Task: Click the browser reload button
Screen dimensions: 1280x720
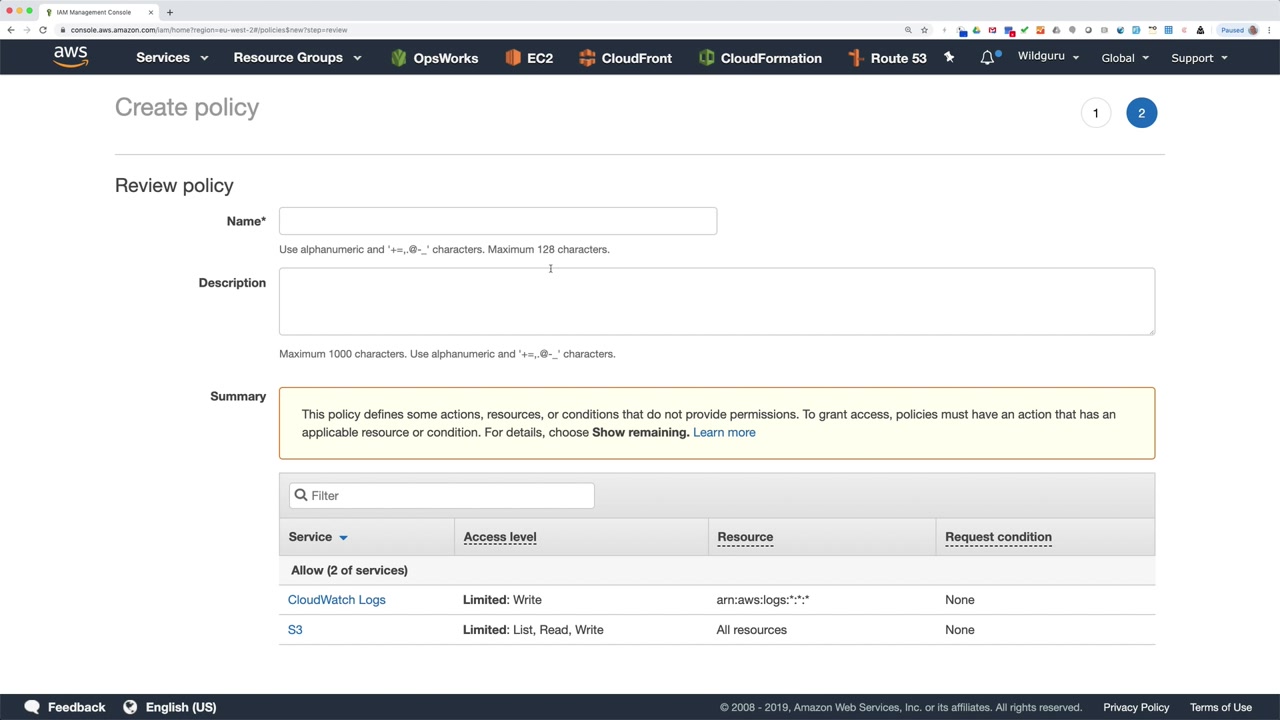Action: pyautogui.click(x=43, y=30)
